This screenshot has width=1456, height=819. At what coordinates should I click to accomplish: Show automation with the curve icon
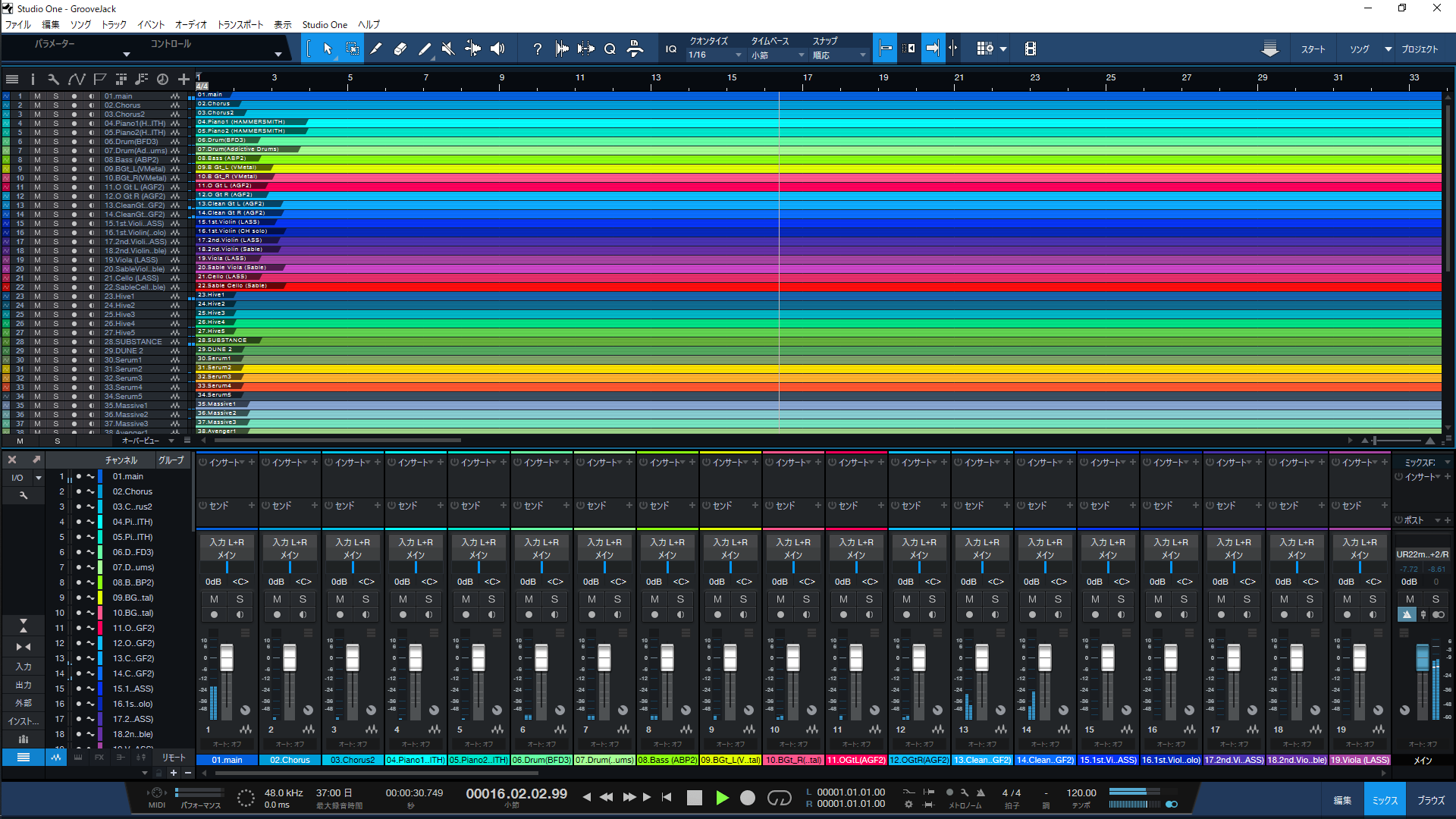point(77,79)
